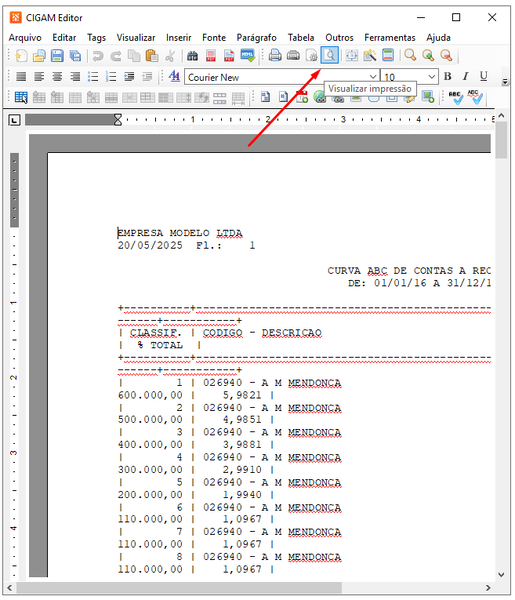Insert a bulleted list
This screenshot has height=600, width=515.
click(93, 77)
